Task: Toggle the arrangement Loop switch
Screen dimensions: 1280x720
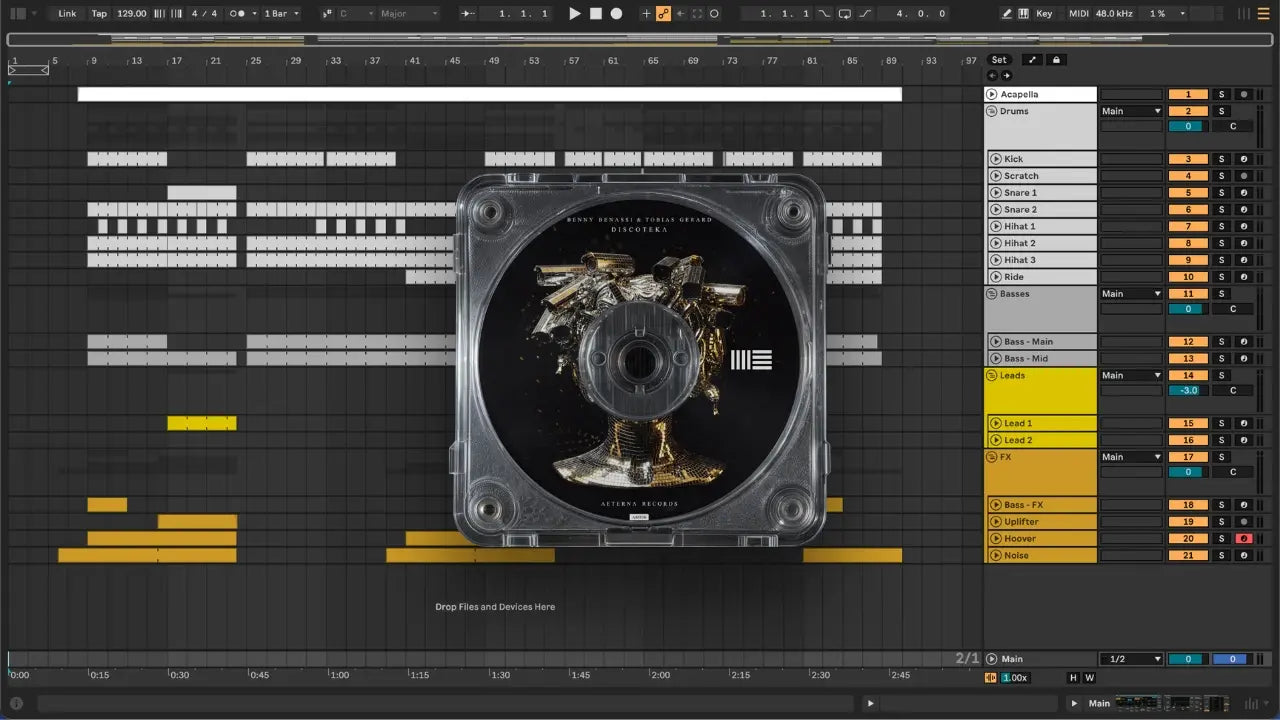Action: click(845, 14)
